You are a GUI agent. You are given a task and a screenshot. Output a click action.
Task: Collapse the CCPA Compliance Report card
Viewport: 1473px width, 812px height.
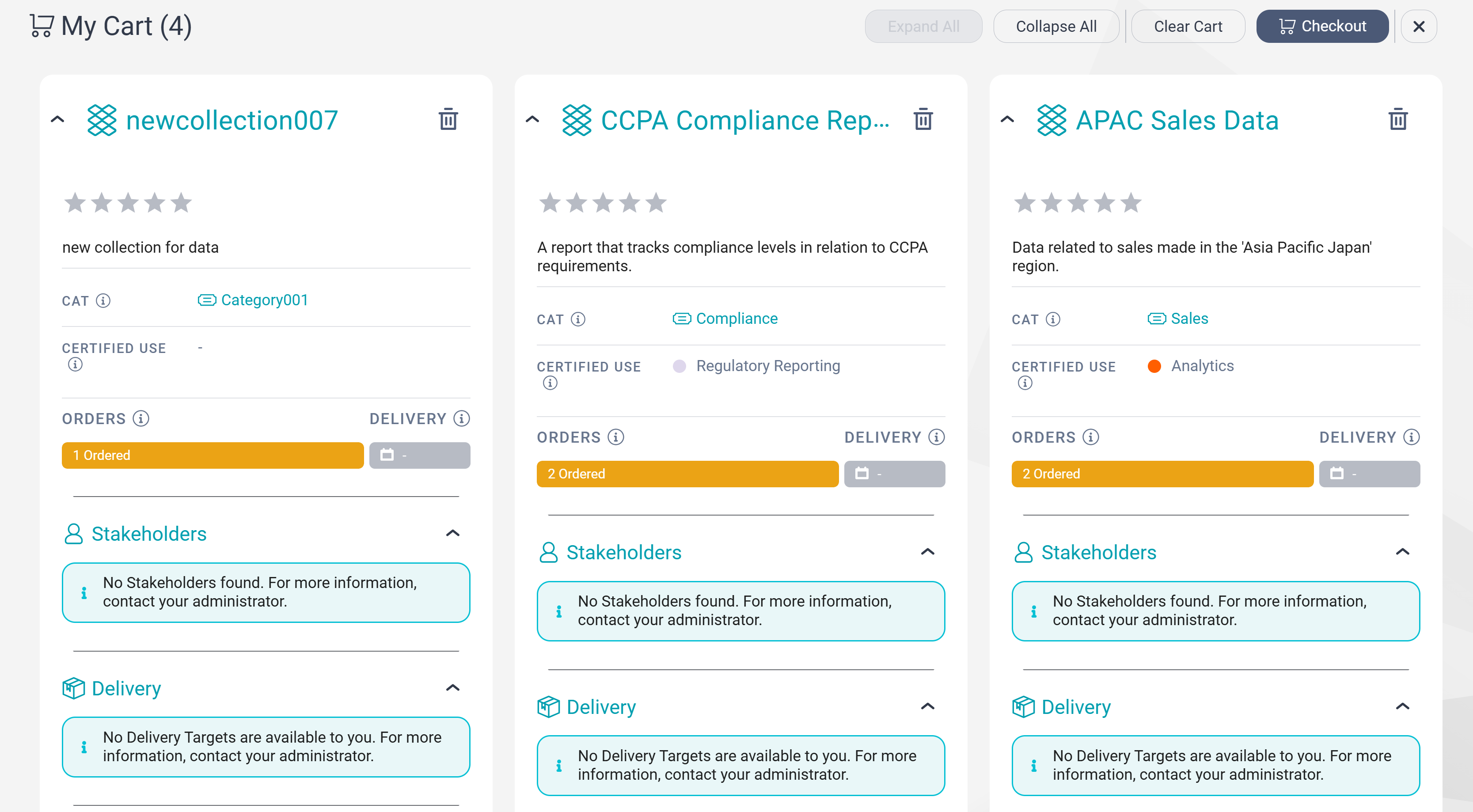click(532, 120)
